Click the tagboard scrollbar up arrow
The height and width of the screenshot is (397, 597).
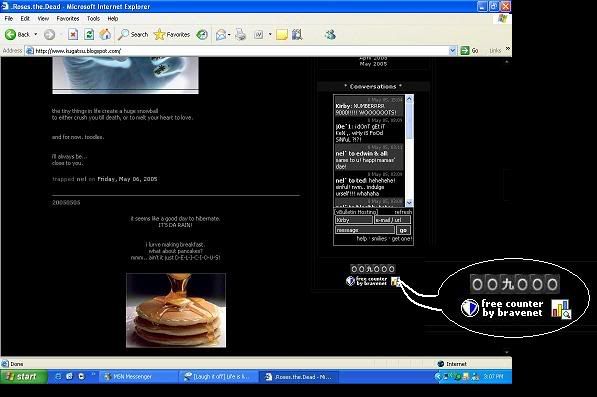(x=409, y=99)
